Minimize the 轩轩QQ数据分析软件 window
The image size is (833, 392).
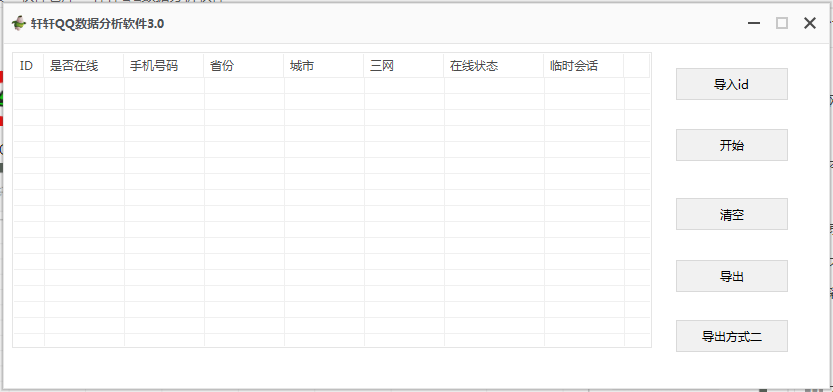[x=753, y=23]
